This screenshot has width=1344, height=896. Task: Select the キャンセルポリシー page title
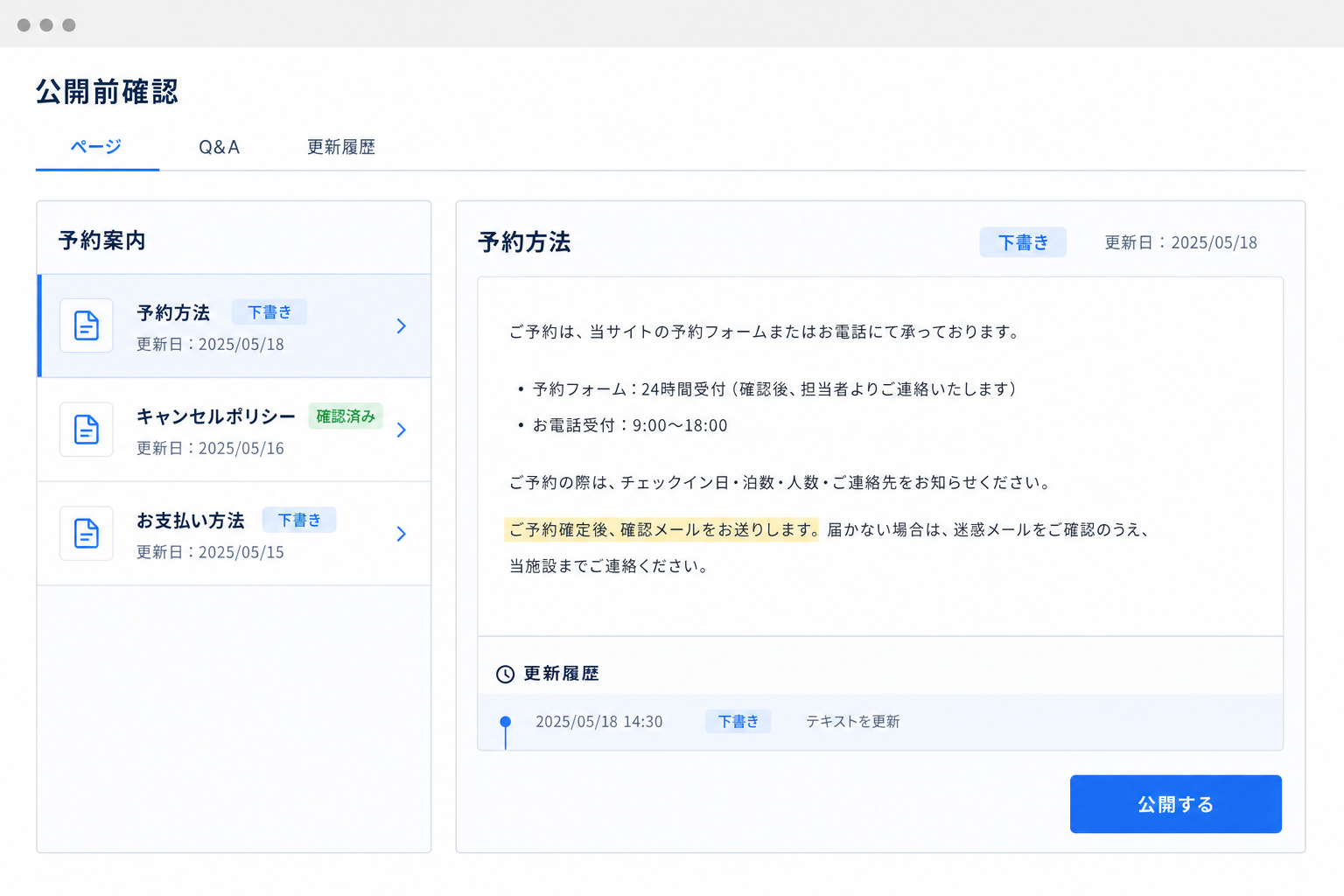[x=216, y=416]
